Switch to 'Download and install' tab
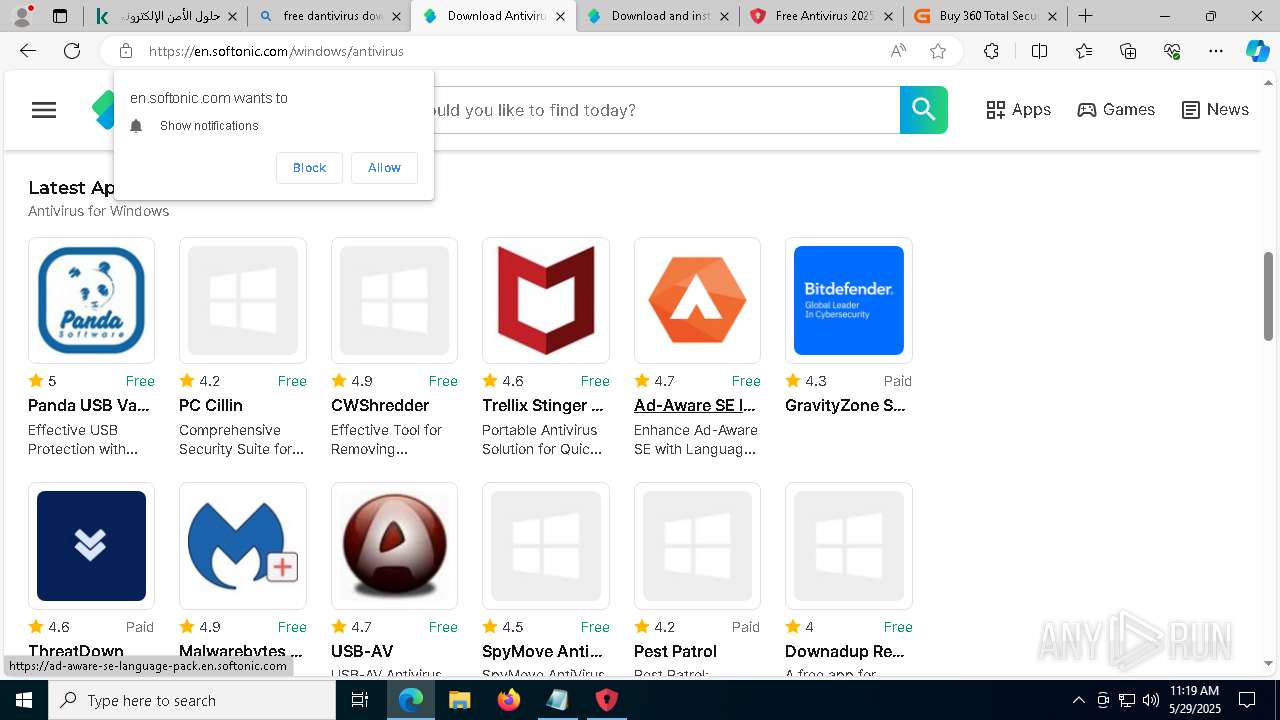The image size is (1280, 720). click(657, 16)
